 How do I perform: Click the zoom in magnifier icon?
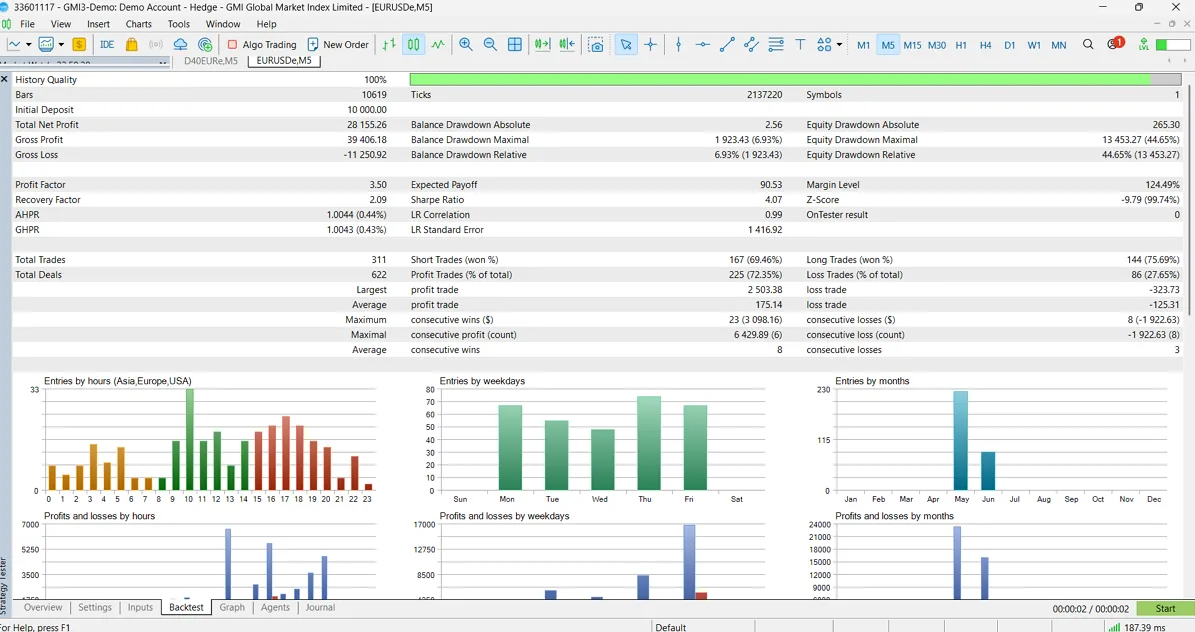tap(466, 44)
